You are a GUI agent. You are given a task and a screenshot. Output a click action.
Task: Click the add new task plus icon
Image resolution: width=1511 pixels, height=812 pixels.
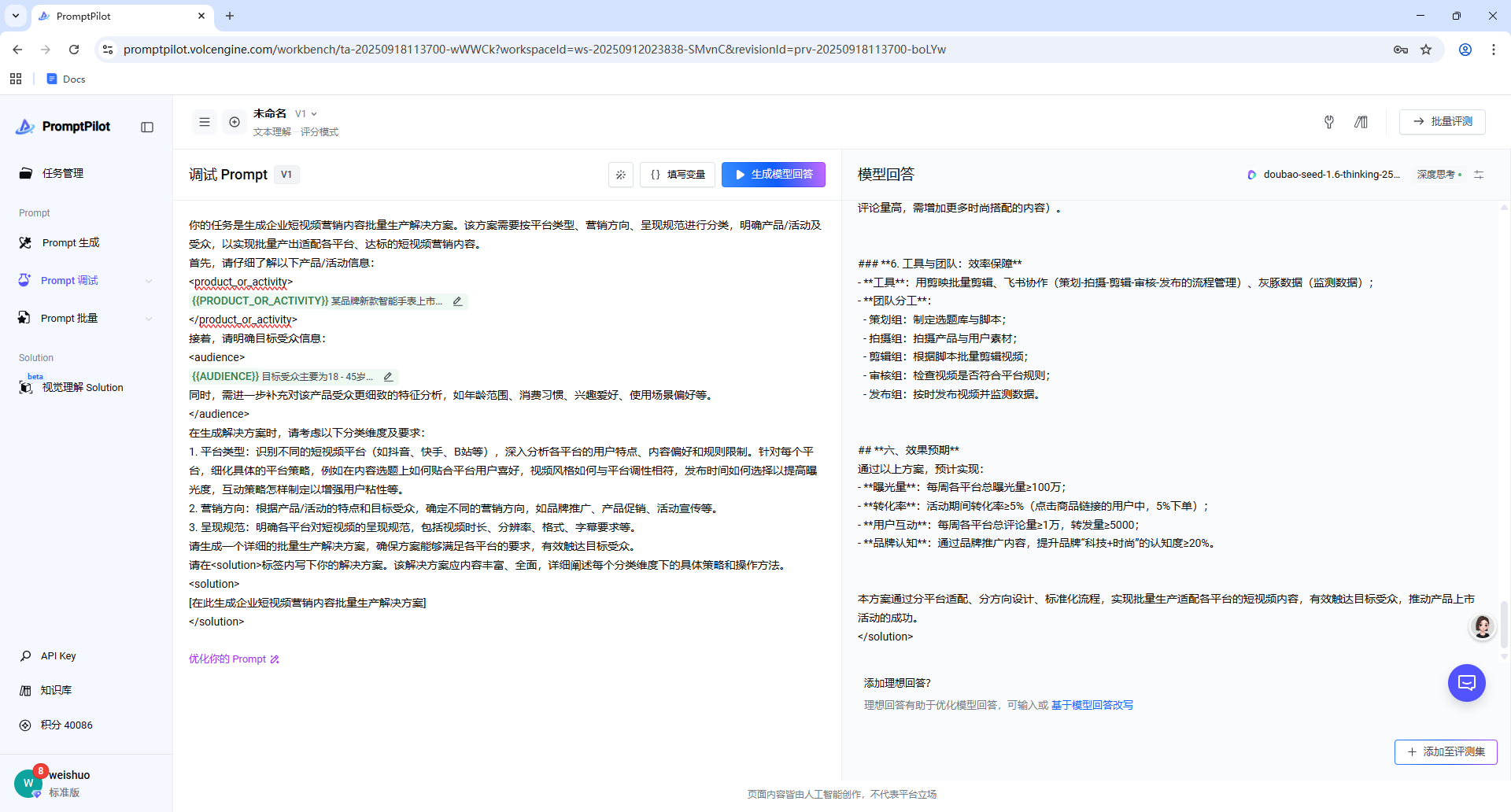pyautogui.click(x=235, y=122)
